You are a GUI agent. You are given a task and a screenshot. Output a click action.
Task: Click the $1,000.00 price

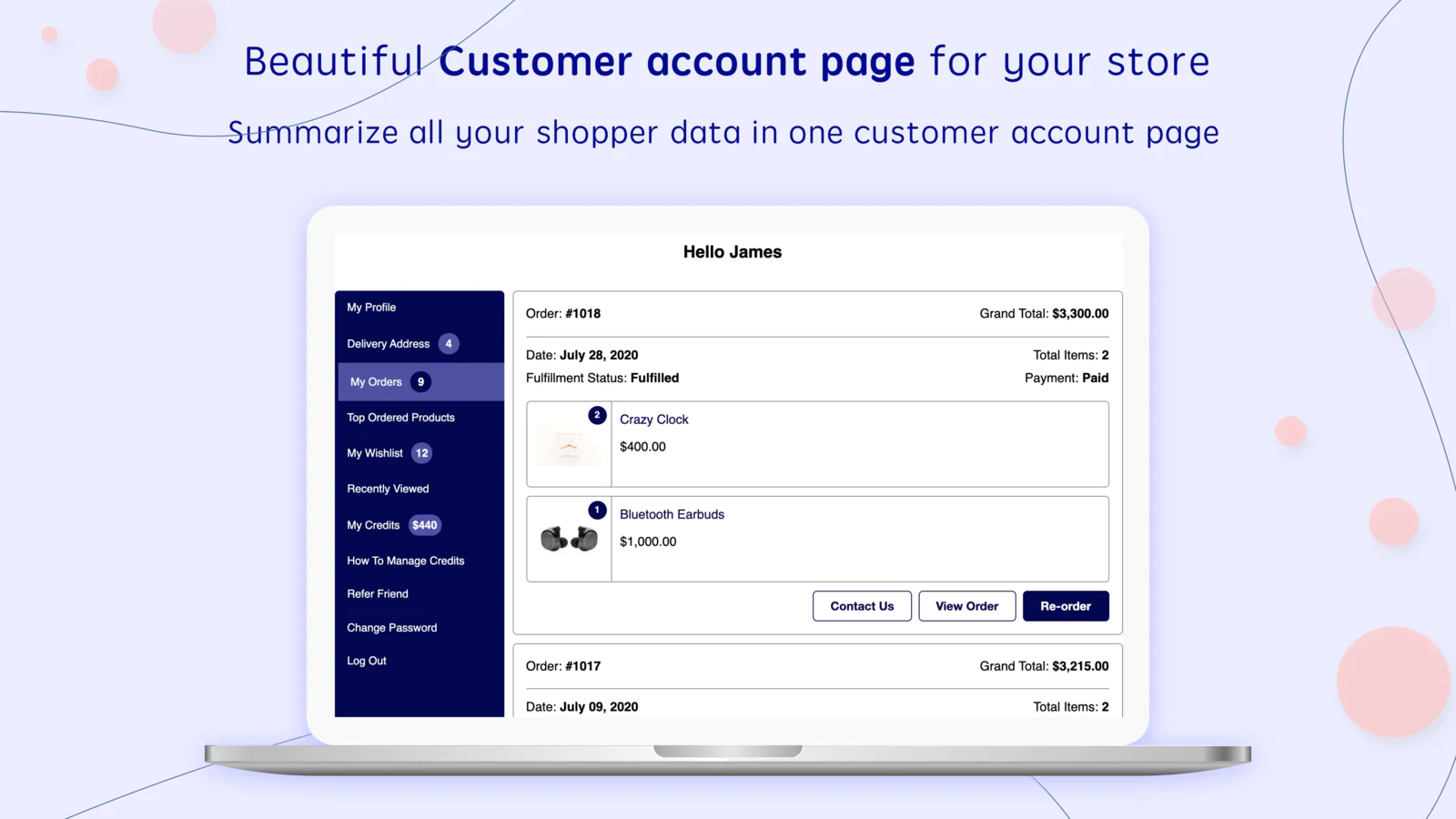click(x=648, y=541)
